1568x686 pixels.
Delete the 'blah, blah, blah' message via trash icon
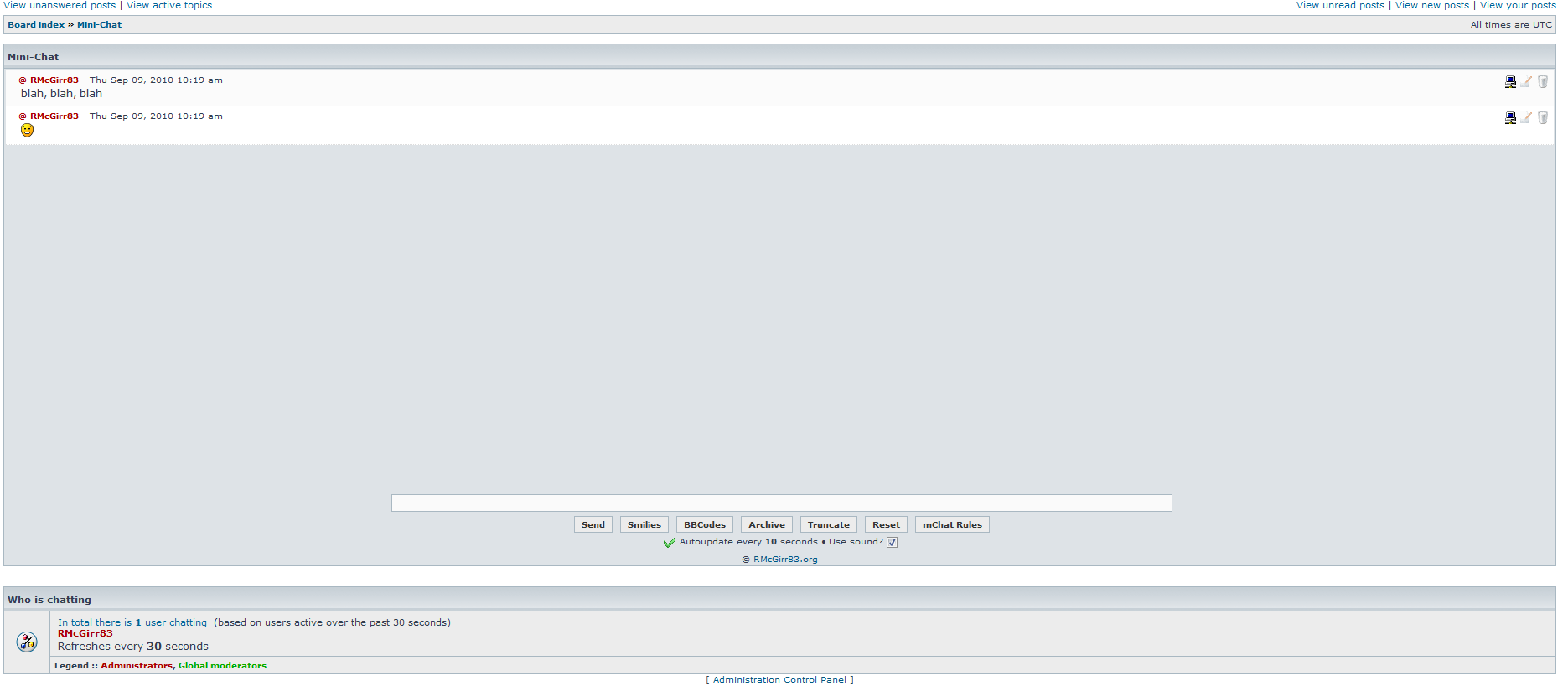[x=1543, y=81]
